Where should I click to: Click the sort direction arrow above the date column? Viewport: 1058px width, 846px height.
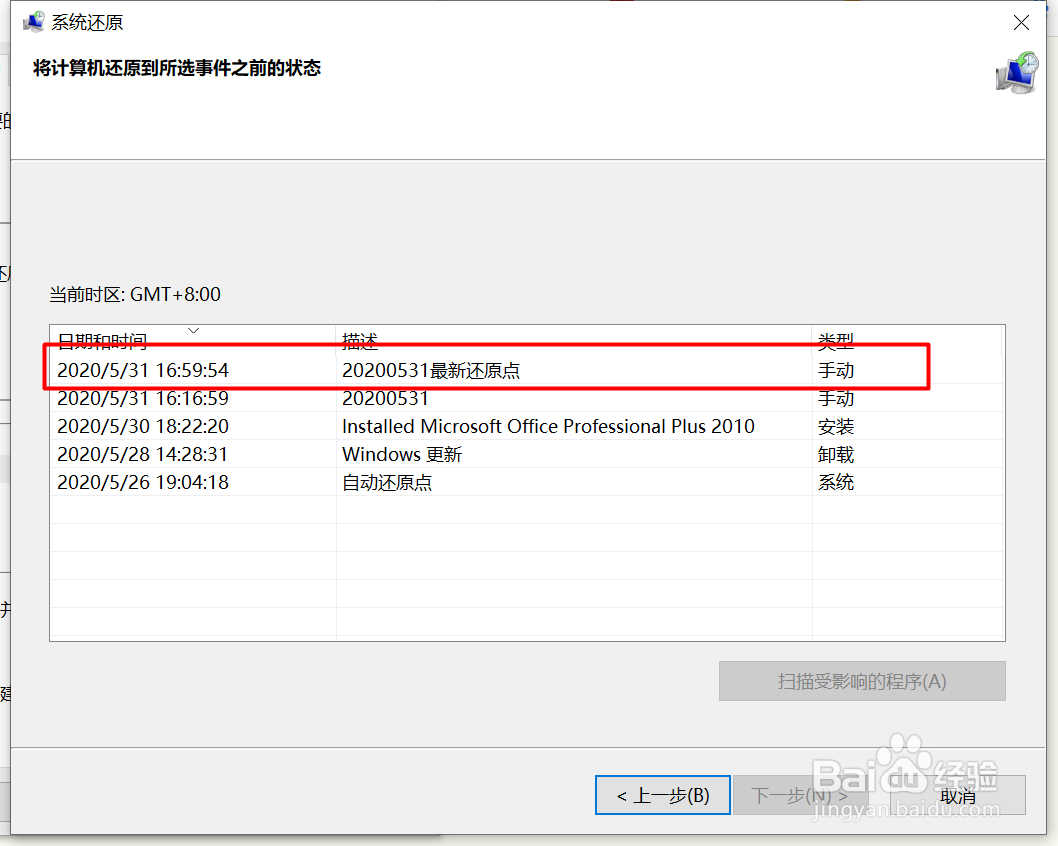(x=194, y=330)
